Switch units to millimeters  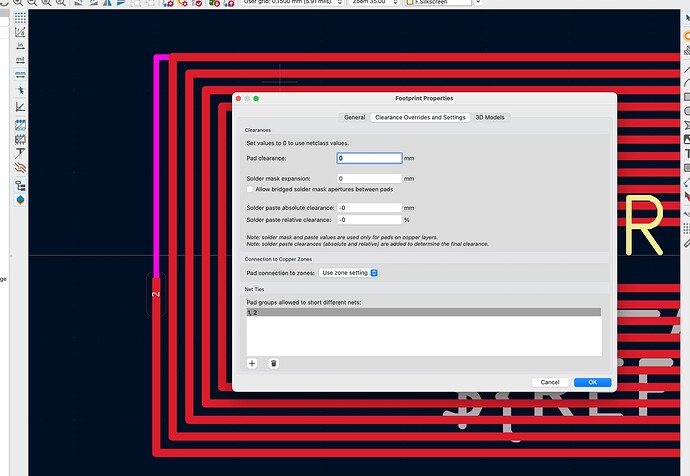[x=20, y=74]
